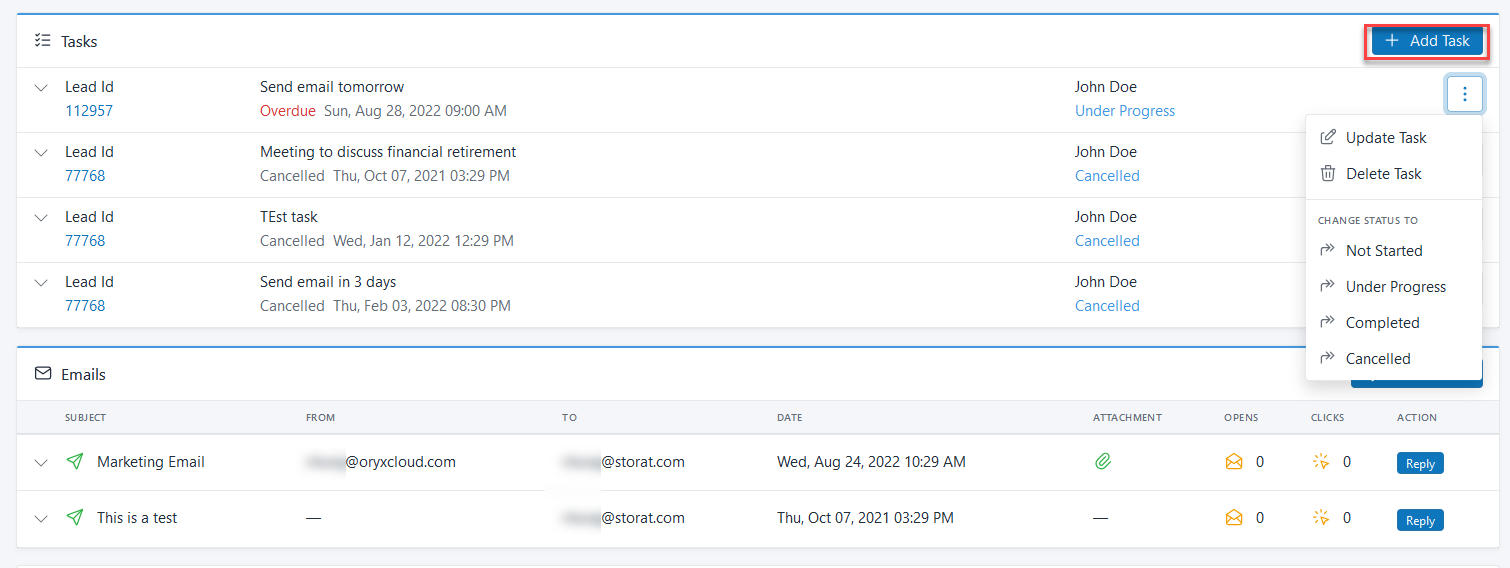This screenshot has height=568, width=1510.
Task: Open lead ID 112957 link
Action: point(89,111)
